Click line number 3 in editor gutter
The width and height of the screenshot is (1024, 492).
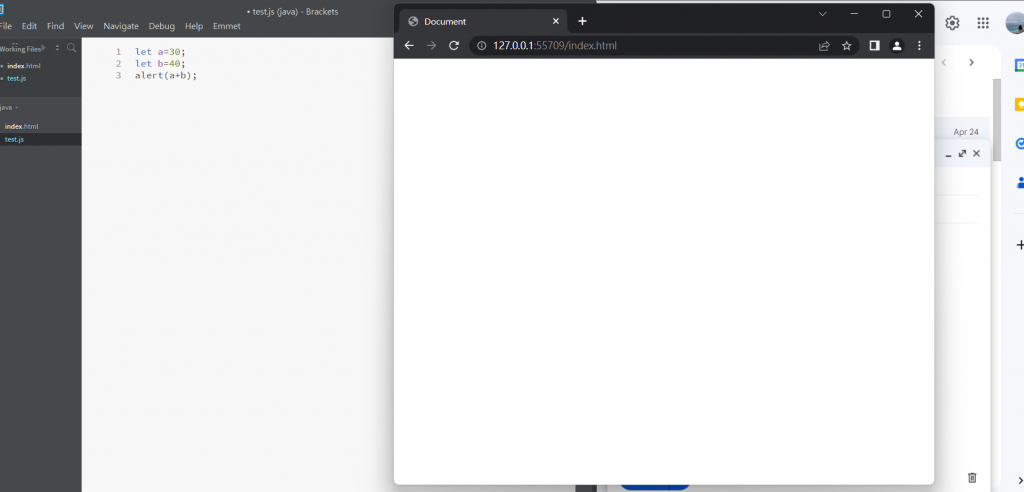click(x=118, y=75)
